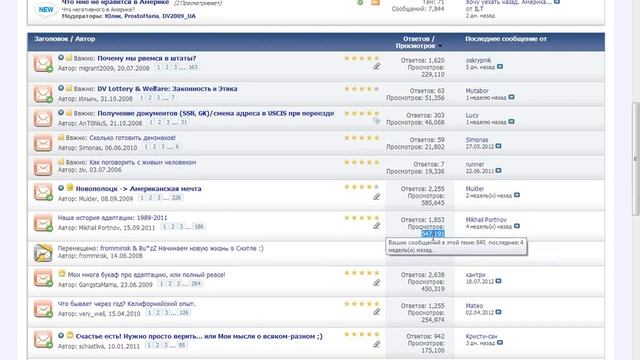The height and width of the screenshot is (360, 640).
Task: Open thread 'Наша история адаптации: 1989-2011'
Action: tap(112, 218)
